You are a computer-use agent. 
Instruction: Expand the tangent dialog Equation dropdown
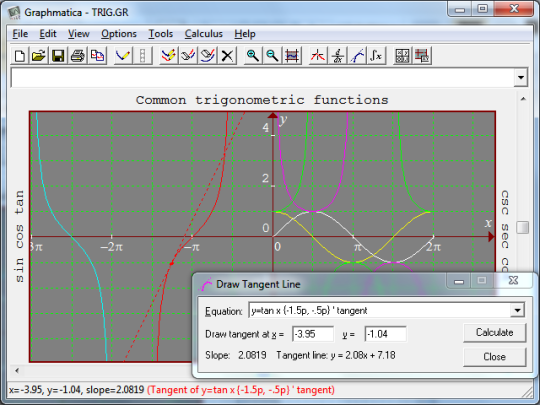click(517, 310)
